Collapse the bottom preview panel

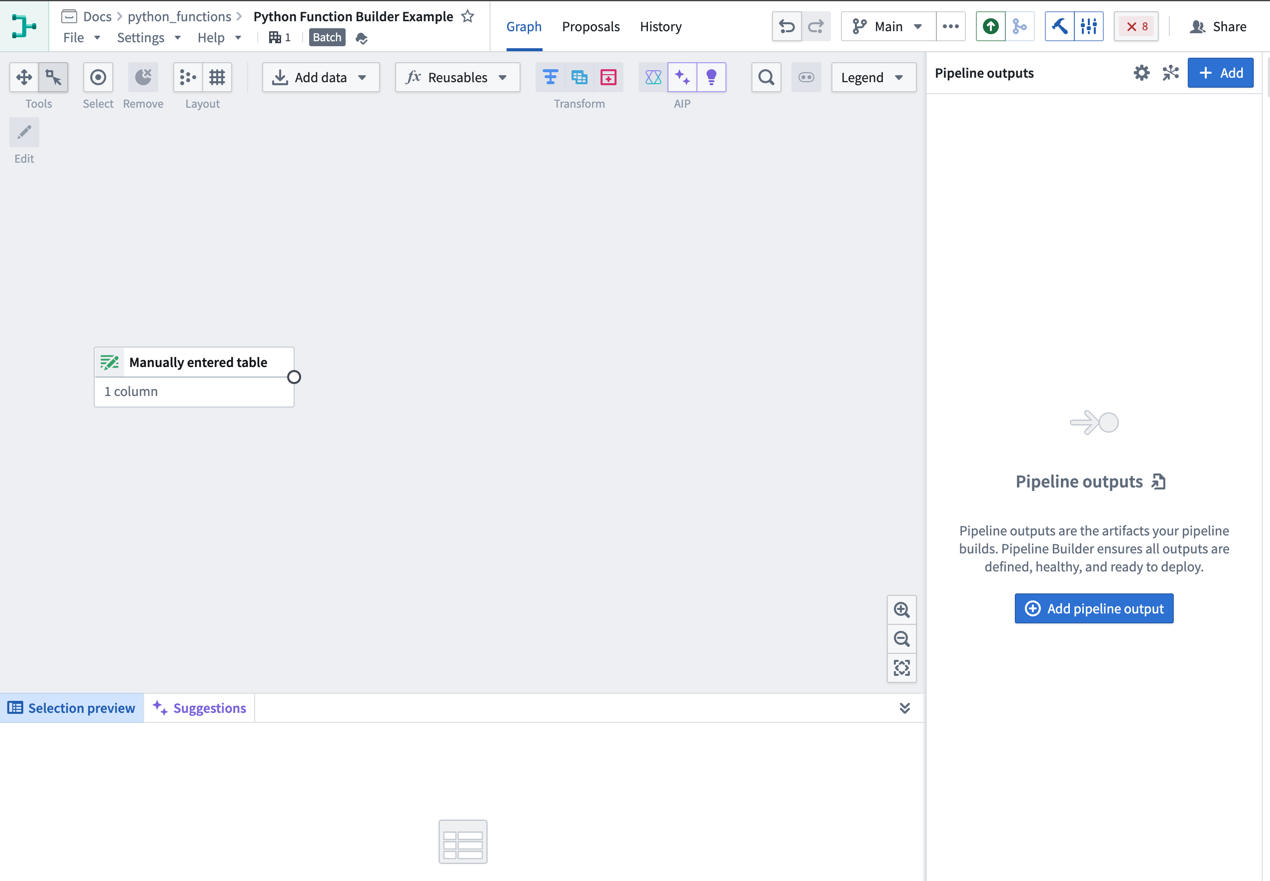pos(905,708)
